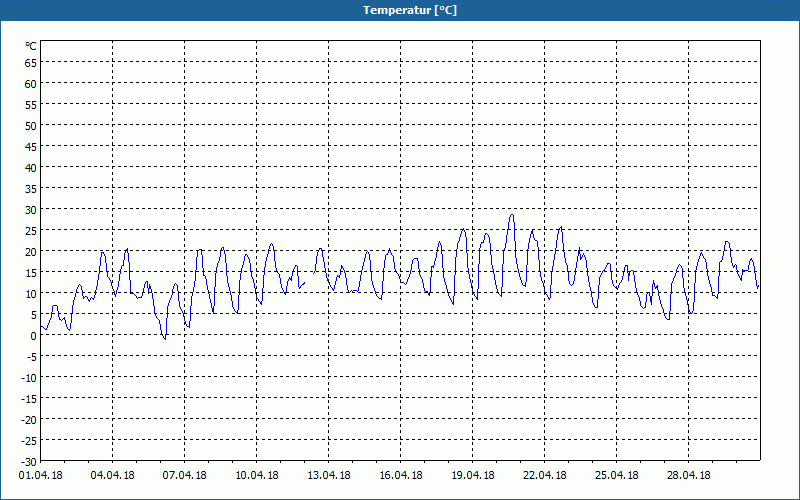Select the 16.04.18 date marker
Screen dimensions: 800x500
[401, 475]
